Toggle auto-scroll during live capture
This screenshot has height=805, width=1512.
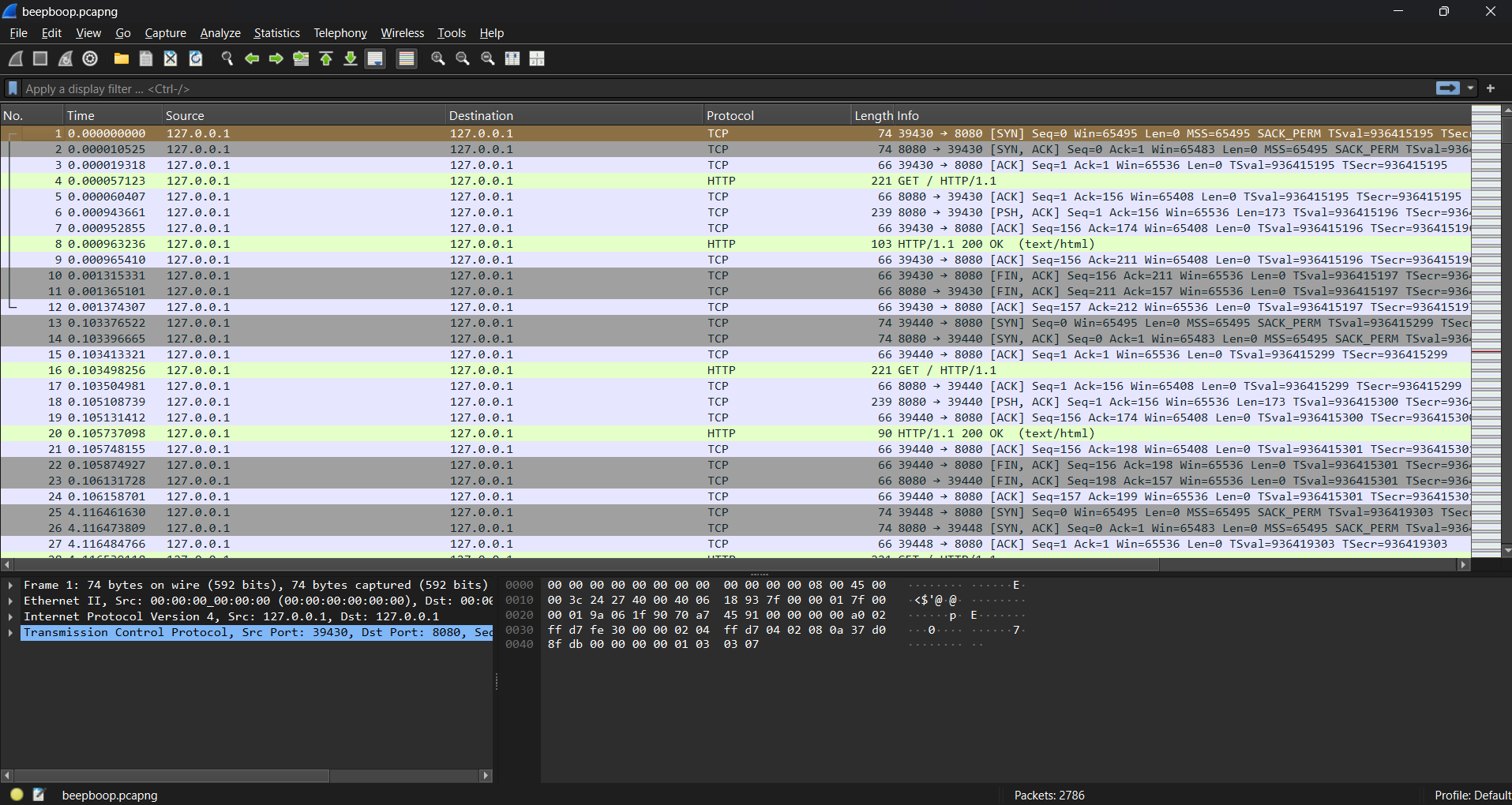[x=375, y=58]
